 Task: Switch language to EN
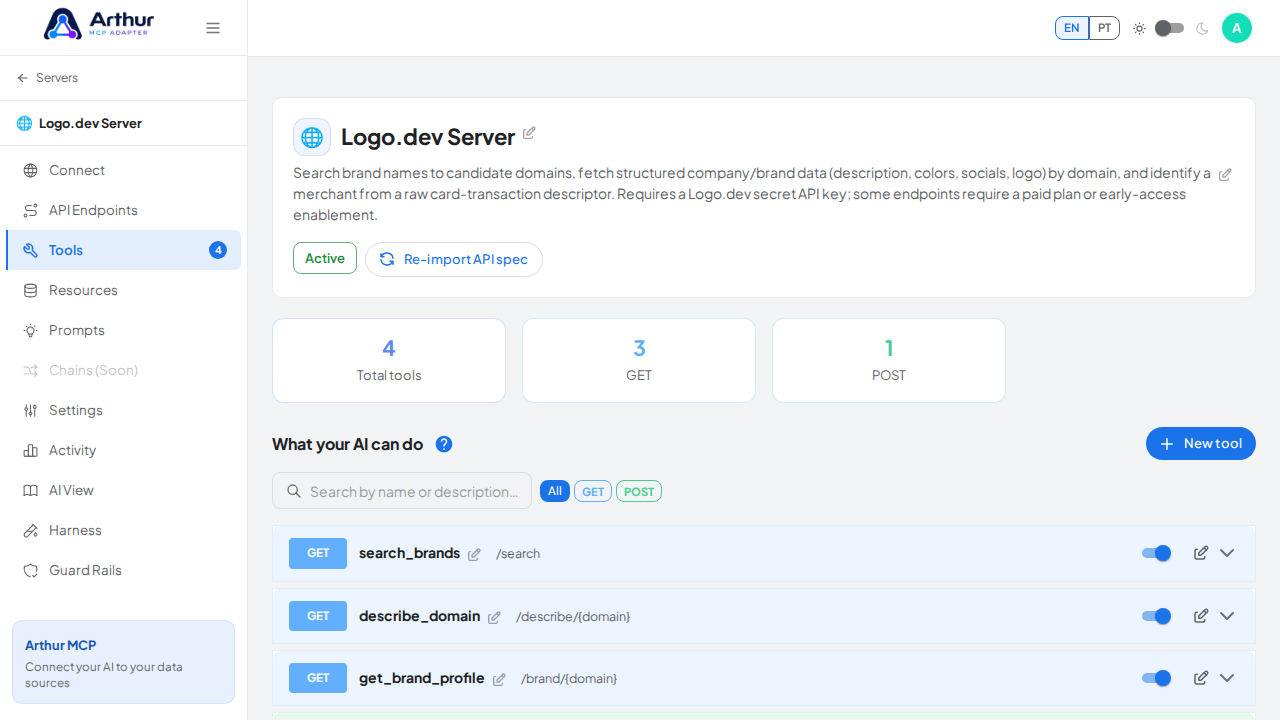[x=1072, y=28]
